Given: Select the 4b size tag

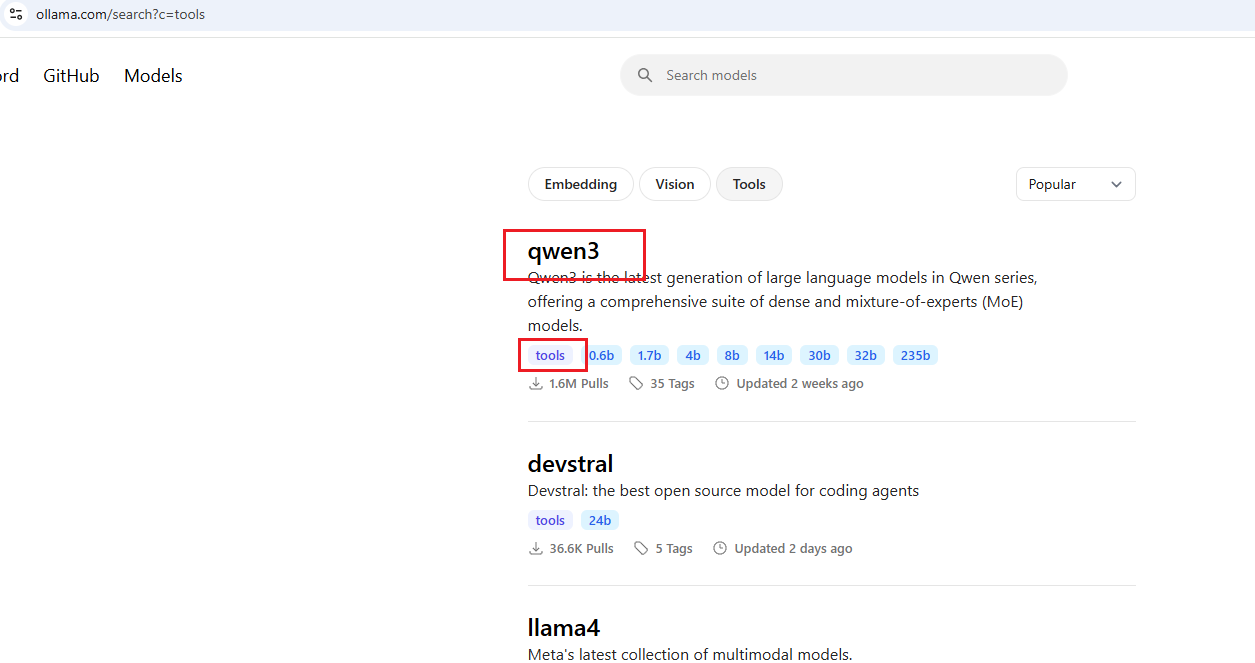Looking at the screenshot, I should coord(693,355).
